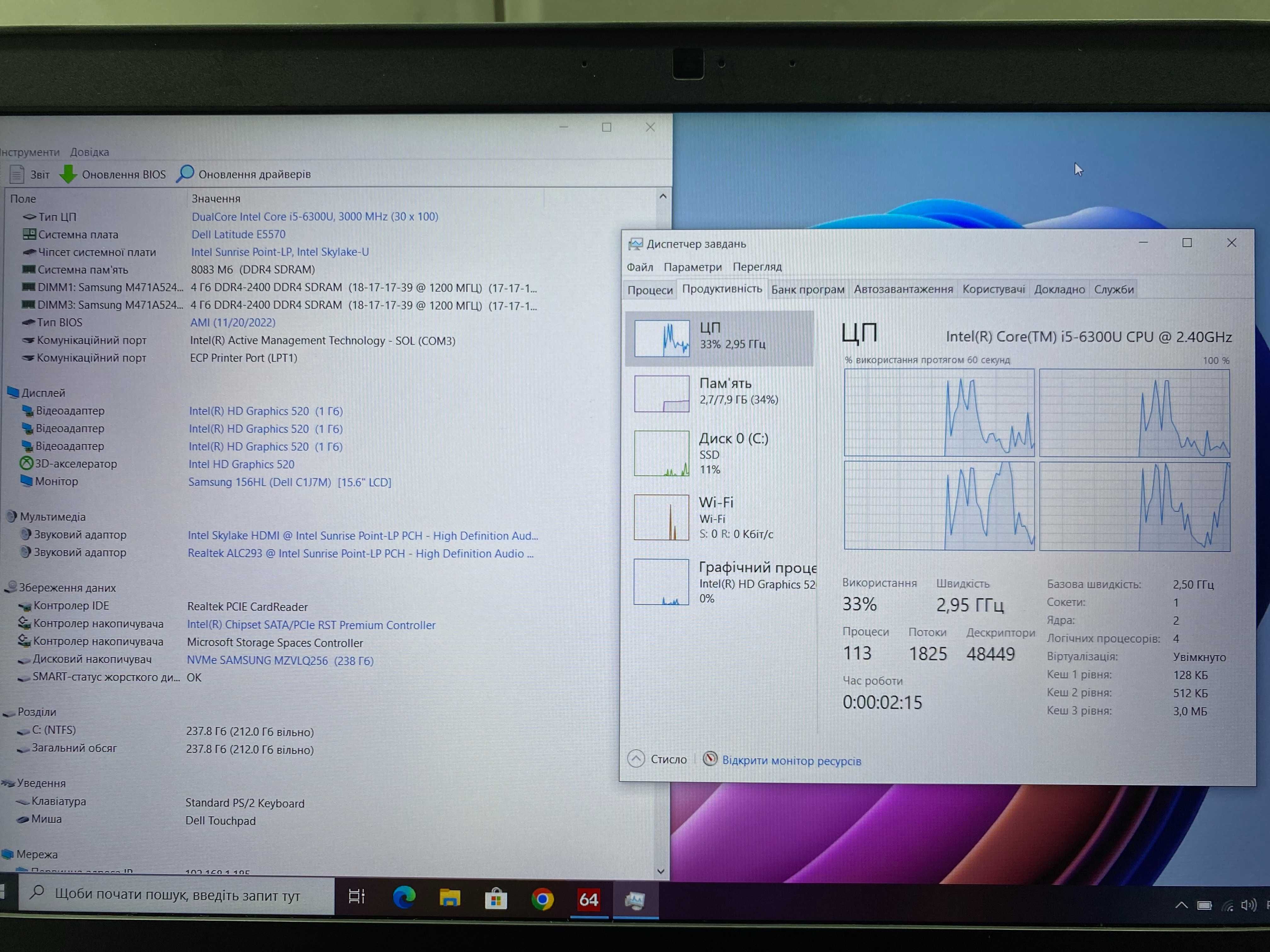Click the resource monitor icon
This screenshot has height=952, width=1270.
[710, 759]
